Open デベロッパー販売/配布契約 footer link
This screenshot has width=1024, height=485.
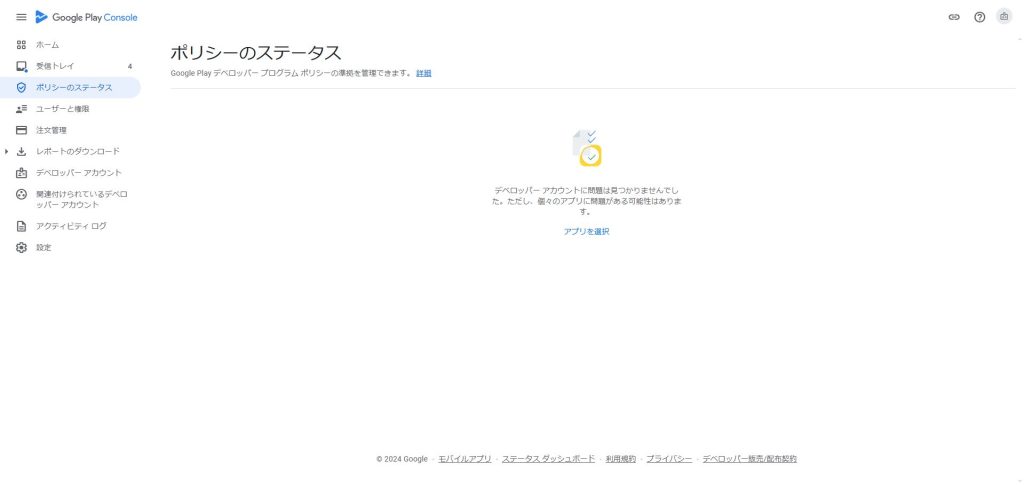tap(749, 459)
